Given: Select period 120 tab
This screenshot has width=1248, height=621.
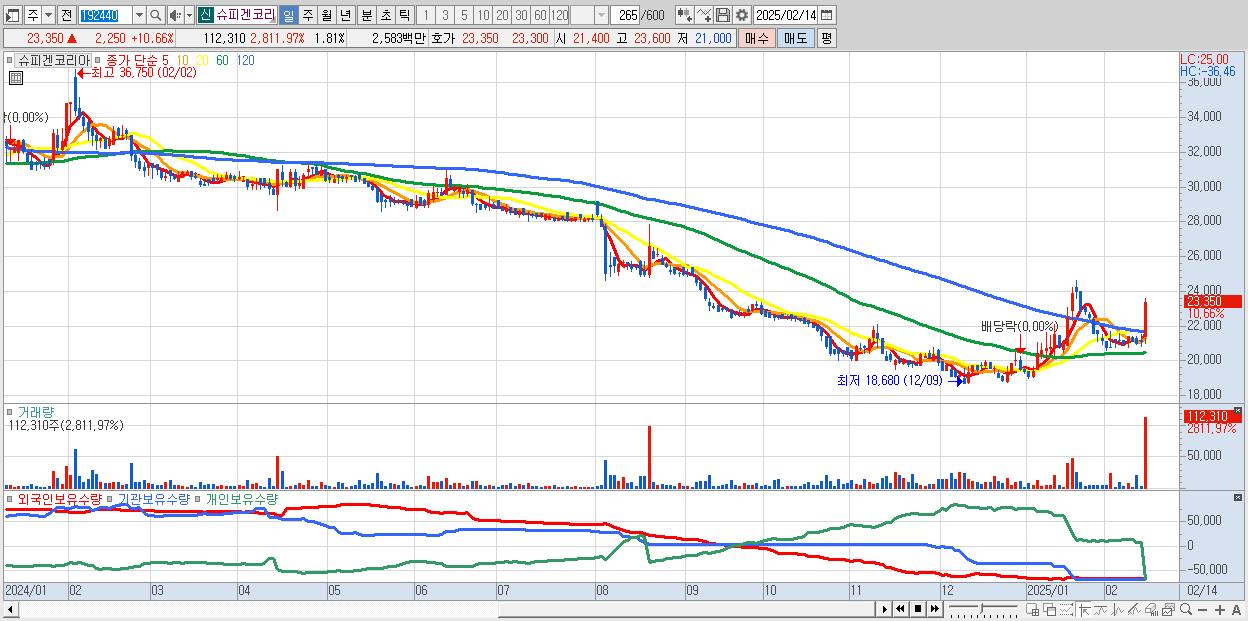Looking at the screenshot, I should [x=559, y=15].
